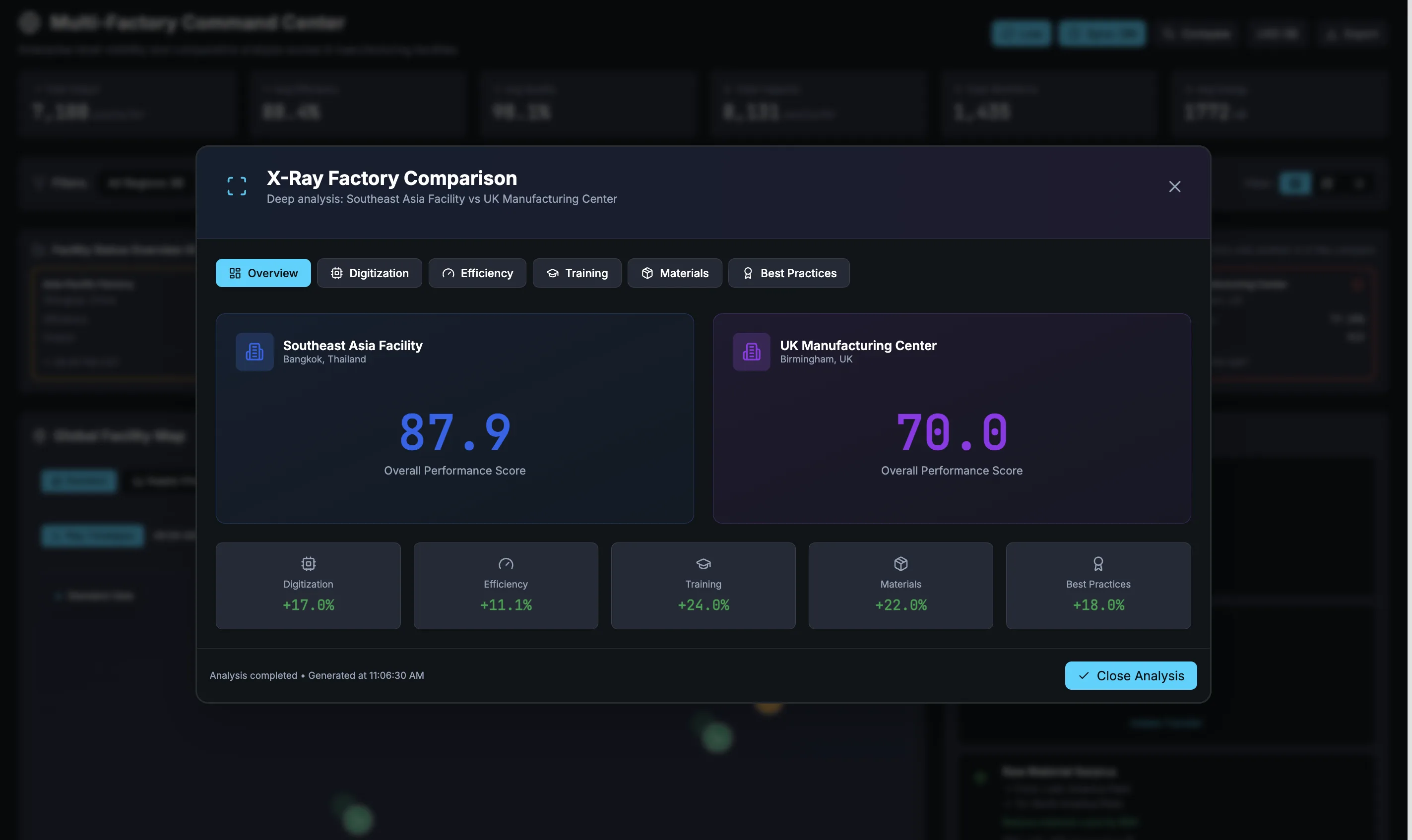Click the gauge icon on the Efficiency tab
Screen dimensions: 1412x840
[x=448, y=273]
